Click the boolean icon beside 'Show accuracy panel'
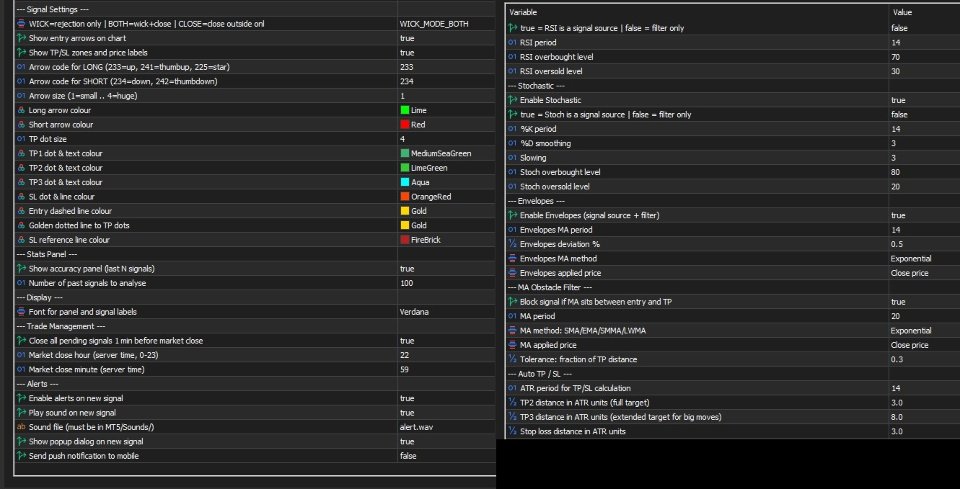This screenshot has width=960, height=489. pos(21,269)
